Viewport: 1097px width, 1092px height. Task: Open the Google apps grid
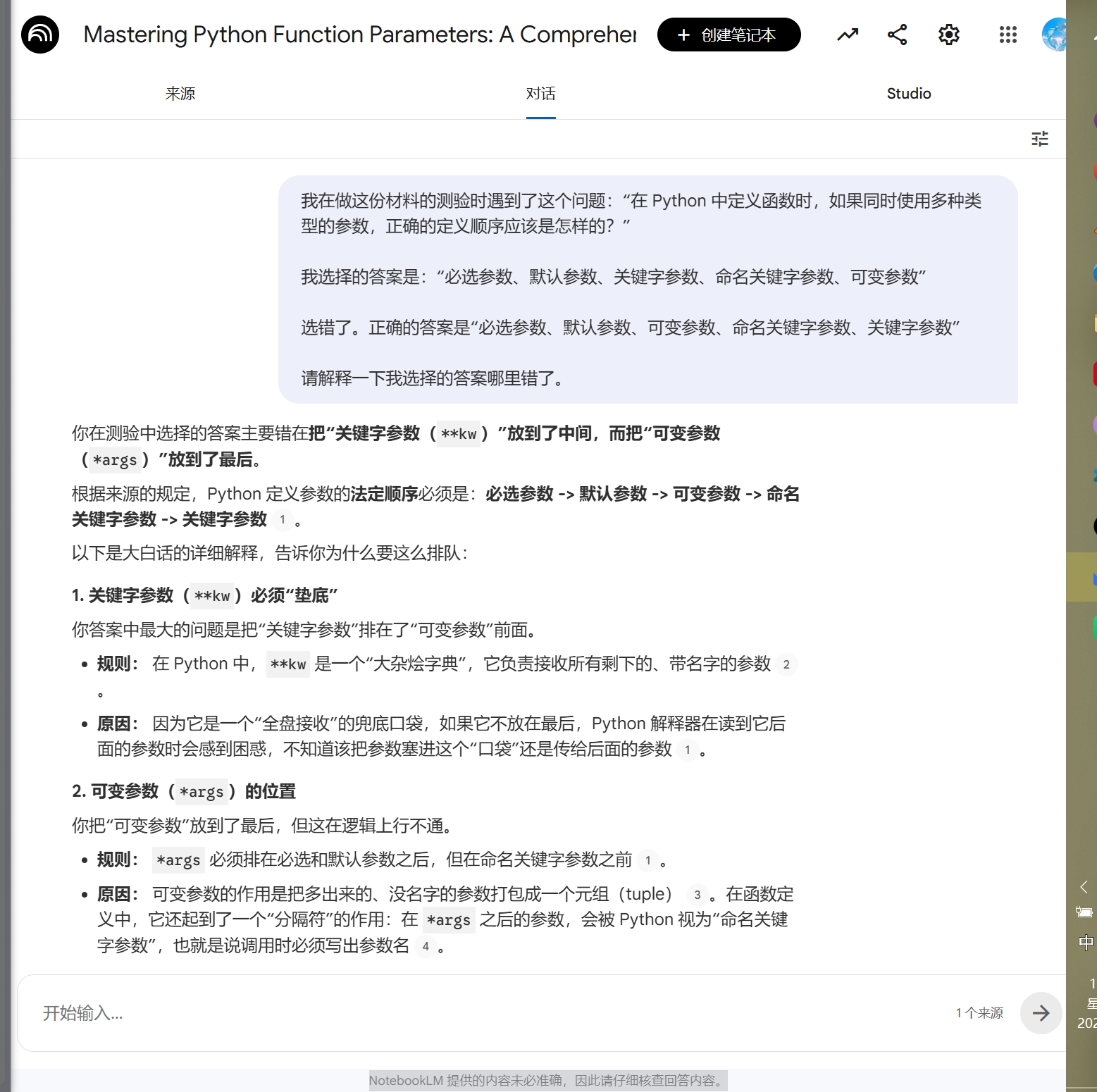[1008, 35]
